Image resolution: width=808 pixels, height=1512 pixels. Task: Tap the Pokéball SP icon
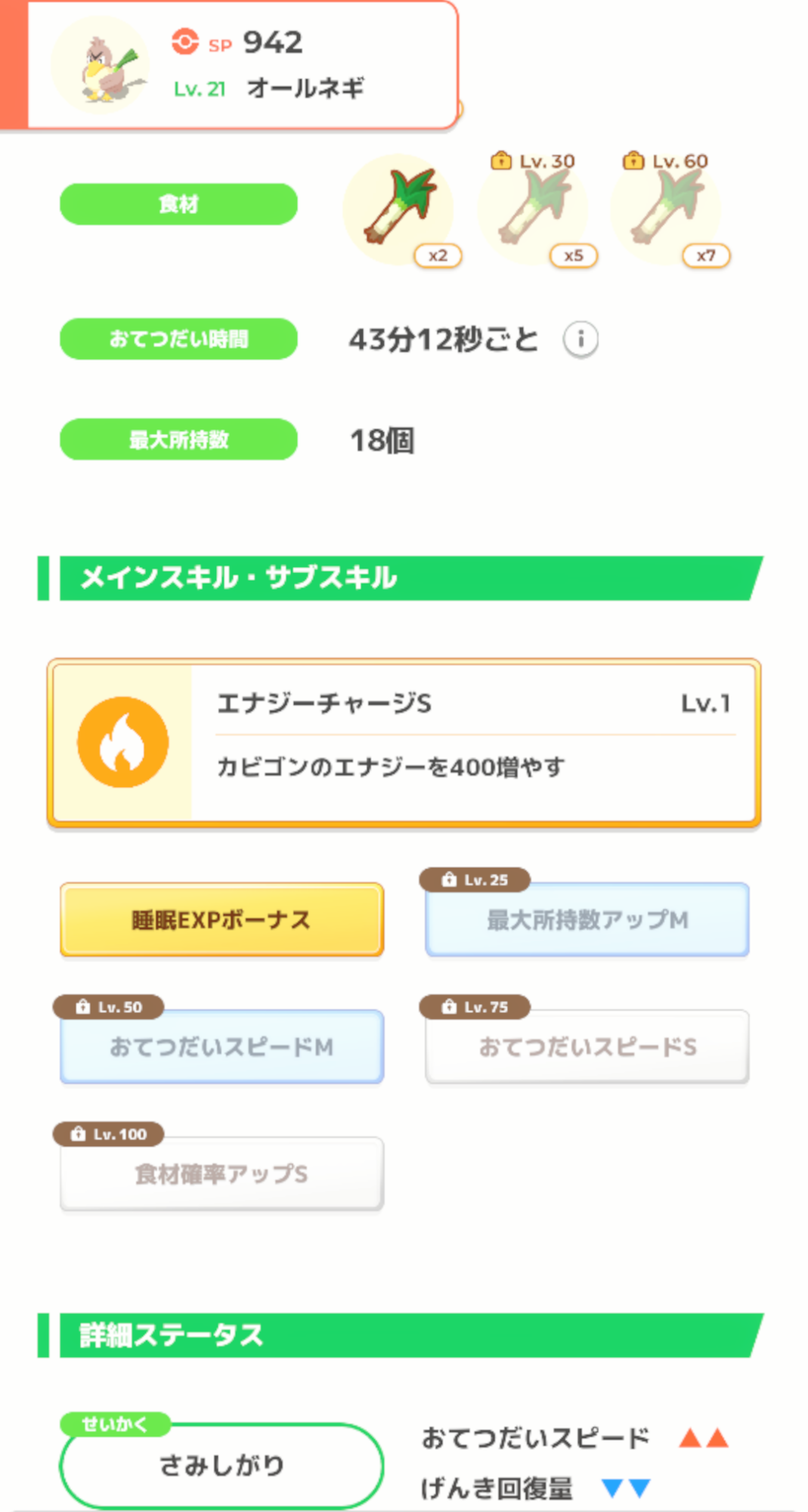184,42
